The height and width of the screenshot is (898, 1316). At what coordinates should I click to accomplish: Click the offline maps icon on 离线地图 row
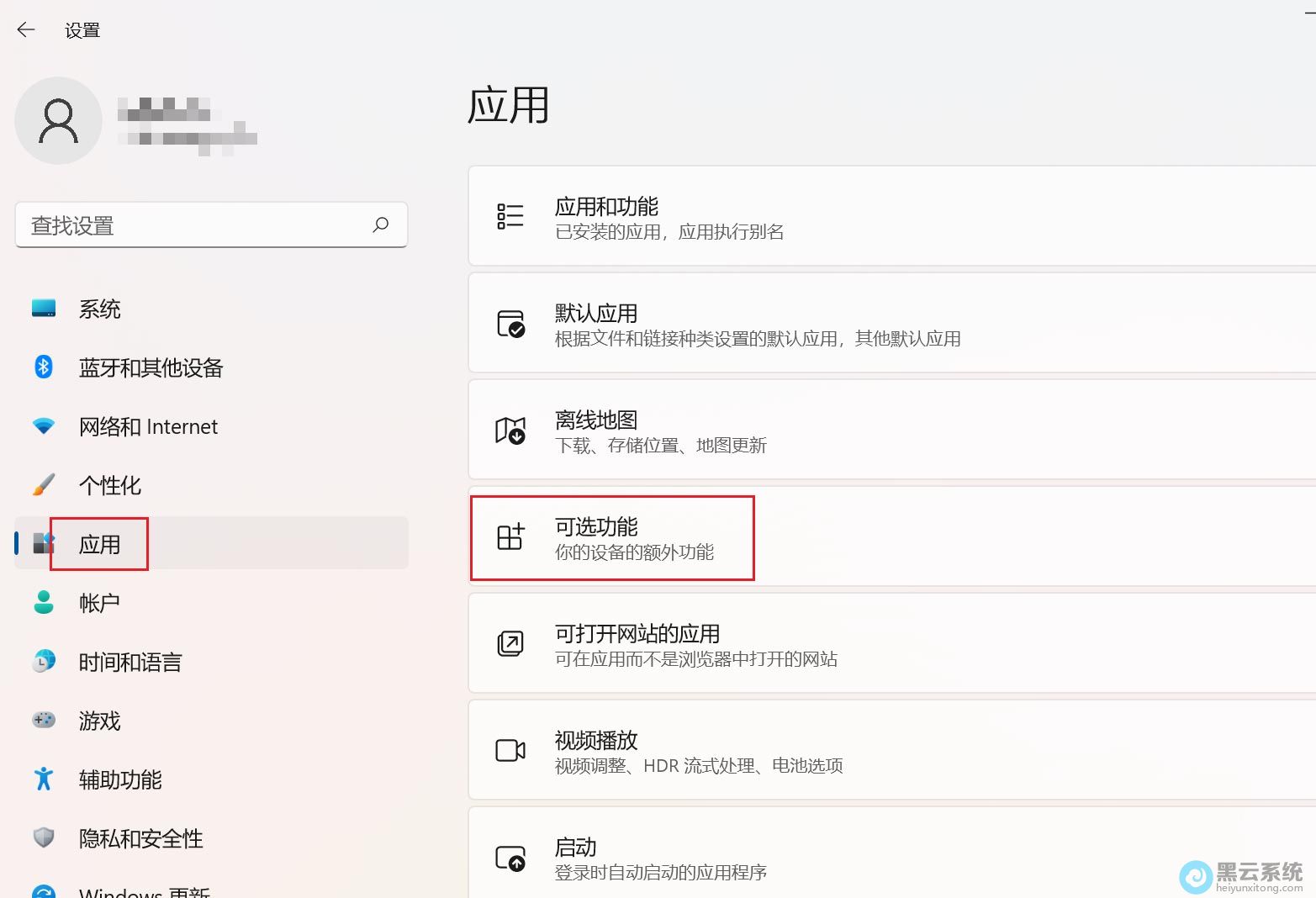510,431
